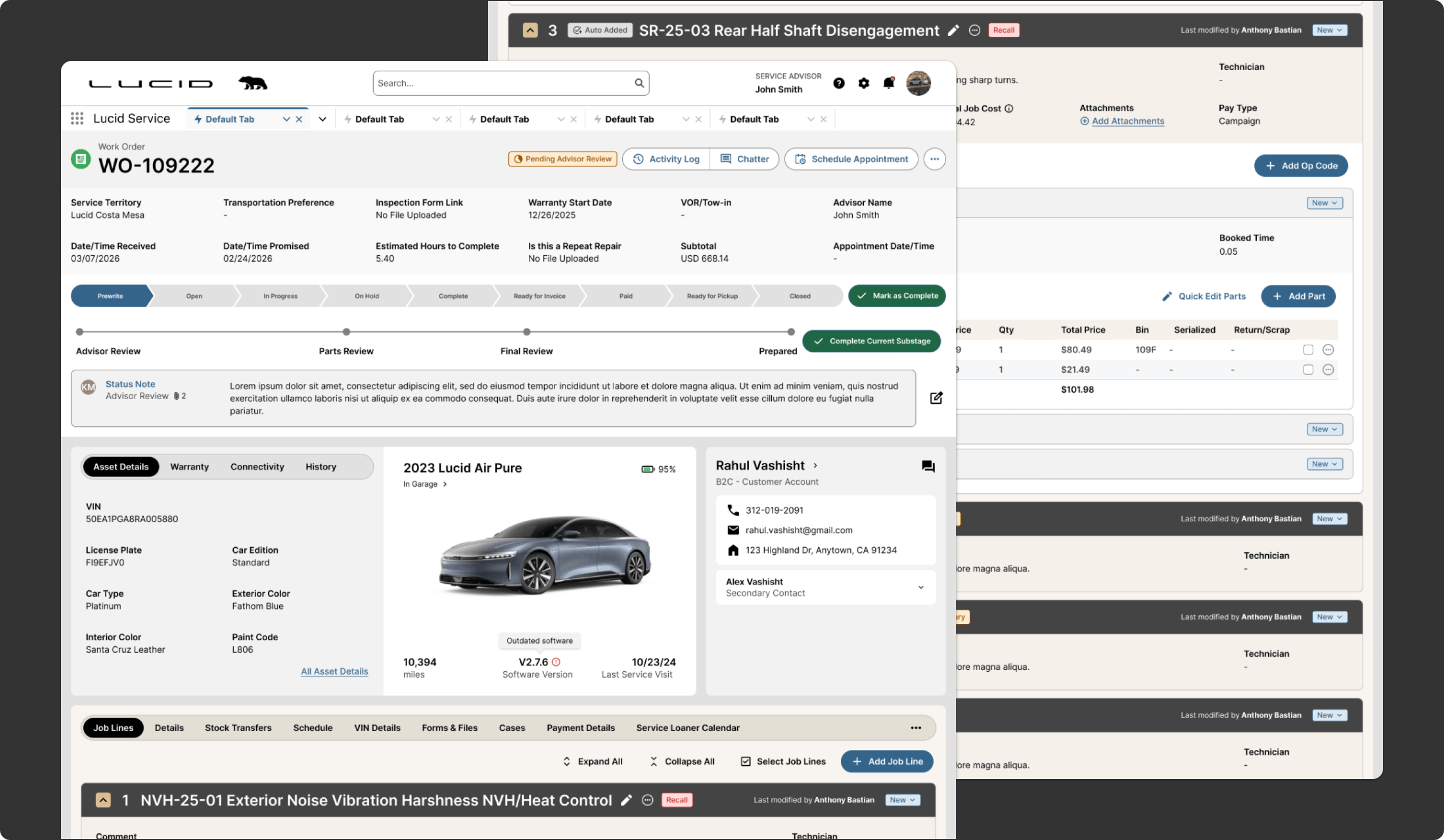Edit the status note with pencil-square icon
1444x840 pixels.
click(x=936, y=398)
